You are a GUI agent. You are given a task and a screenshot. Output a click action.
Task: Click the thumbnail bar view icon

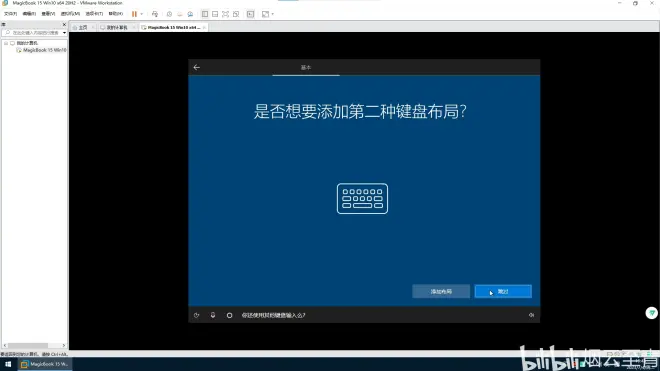[215, 14]
